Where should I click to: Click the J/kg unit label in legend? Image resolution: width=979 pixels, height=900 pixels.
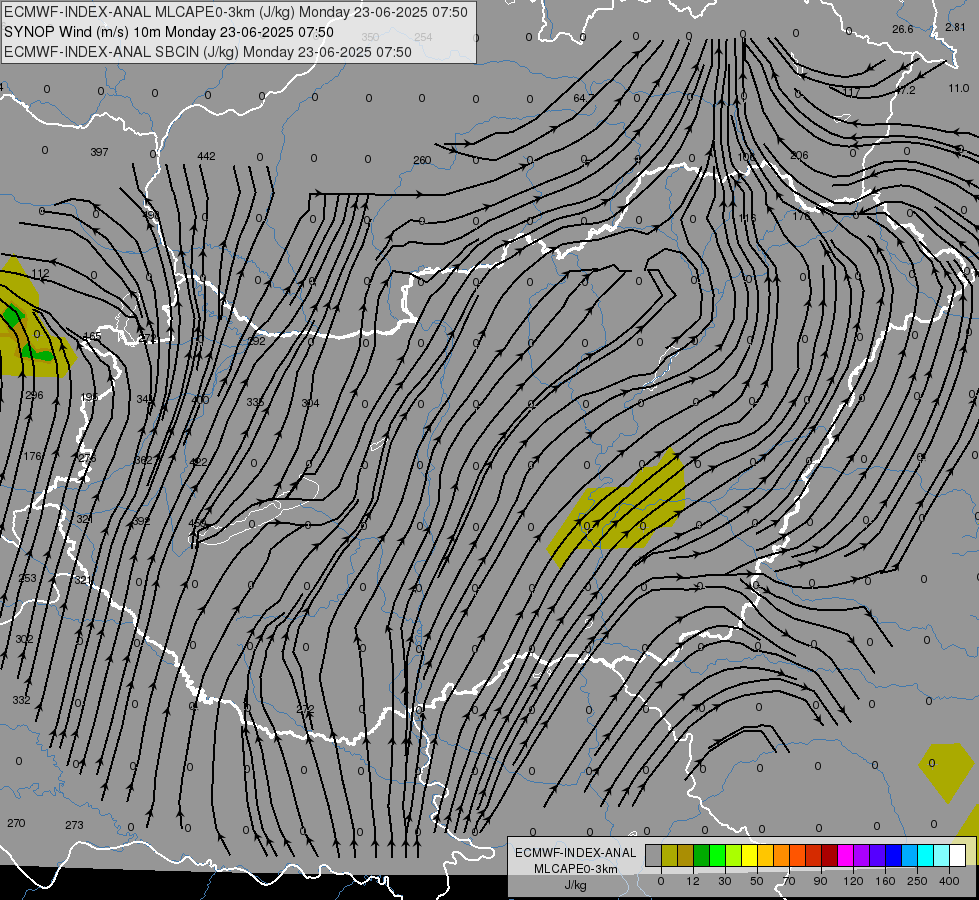pyautogui.click(x=576, y=885)
